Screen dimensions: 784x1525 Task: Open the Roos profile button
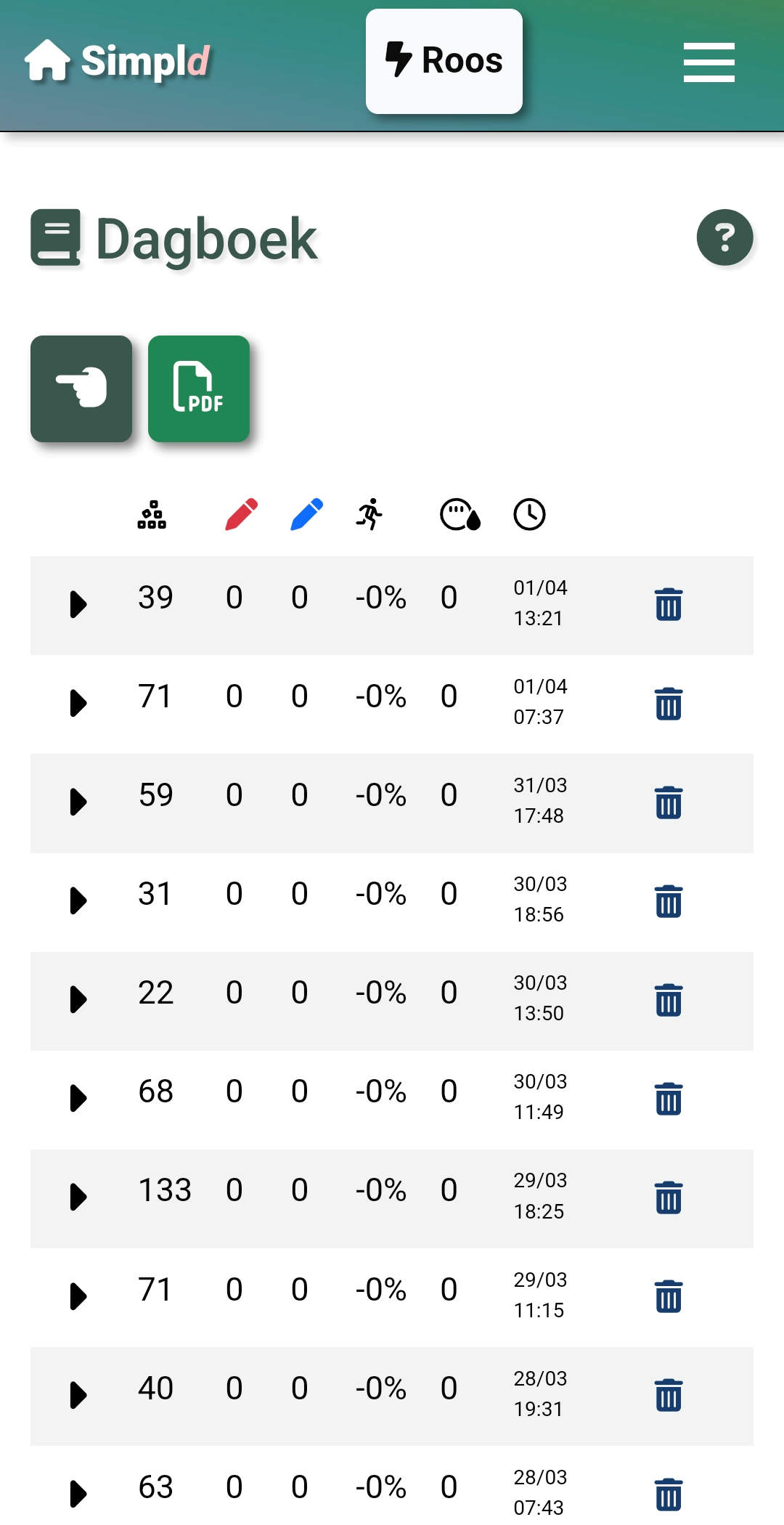coord(444,61)
